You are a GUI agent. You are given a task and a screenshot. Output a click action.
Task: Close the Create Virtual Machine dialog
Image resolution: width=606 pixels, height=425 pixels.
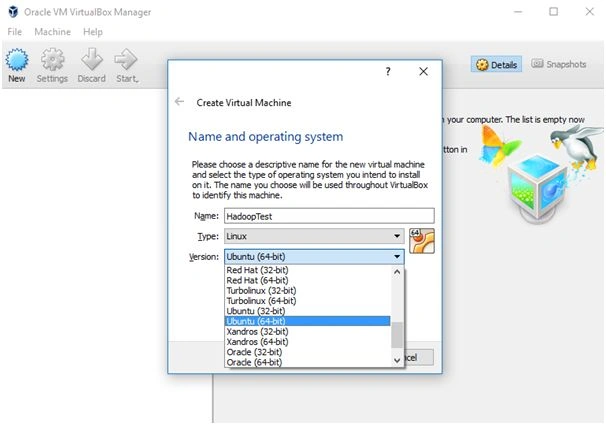coord(423,71)
